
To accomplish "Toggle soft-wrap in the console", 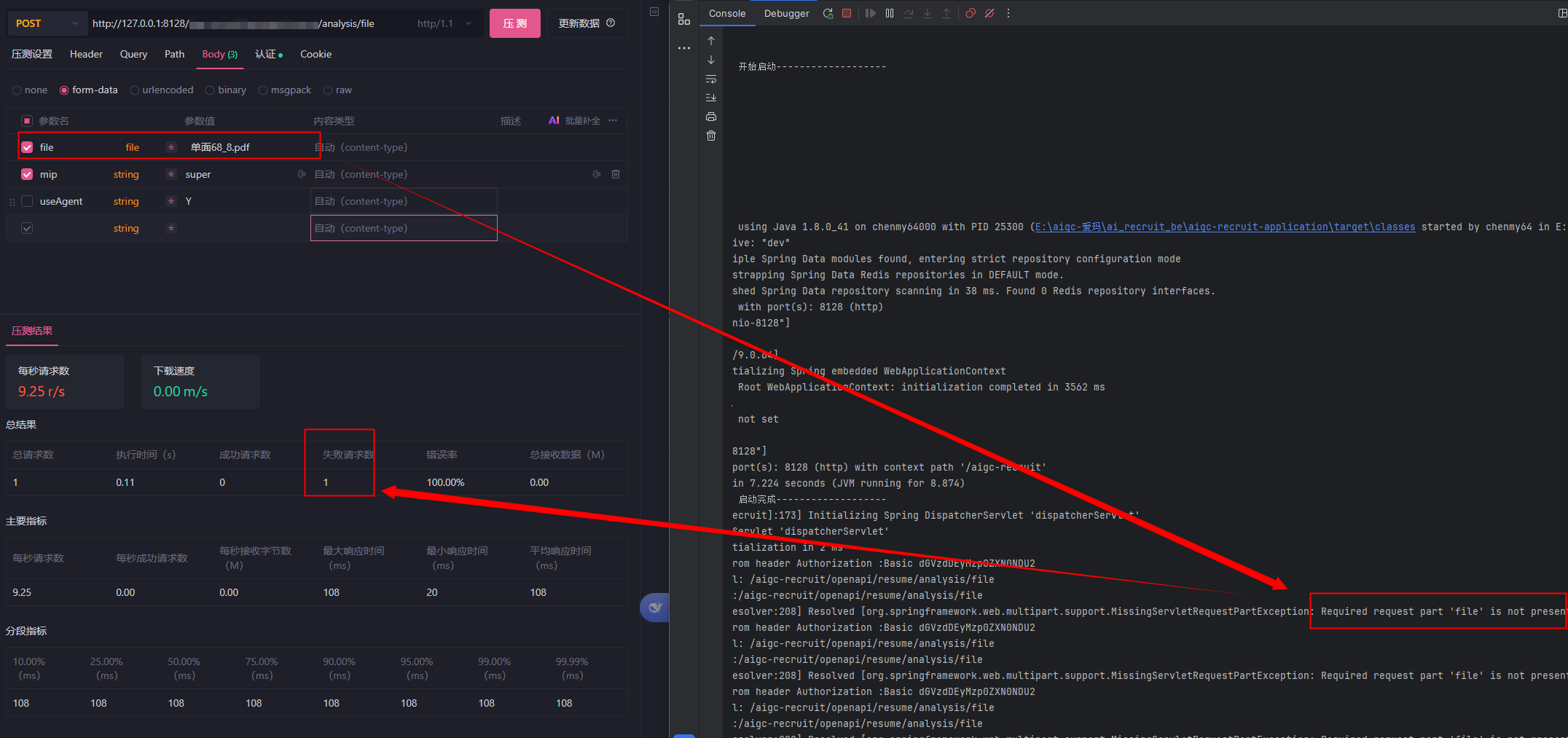I will pyautogui.click(x=711, y=79).
